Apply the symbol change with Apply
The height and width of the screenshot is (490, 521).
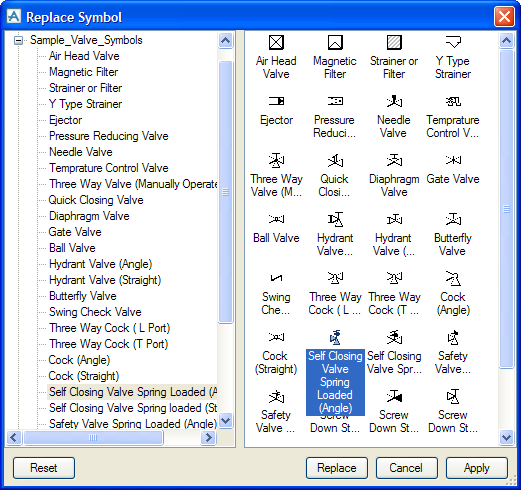(x=477, y=468)
